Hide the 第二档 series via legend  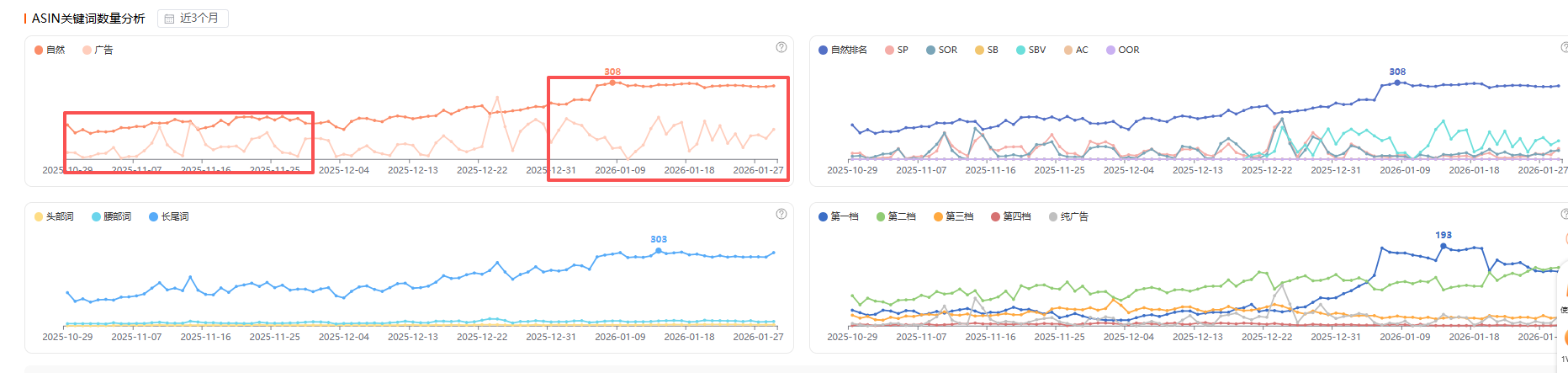896,216
